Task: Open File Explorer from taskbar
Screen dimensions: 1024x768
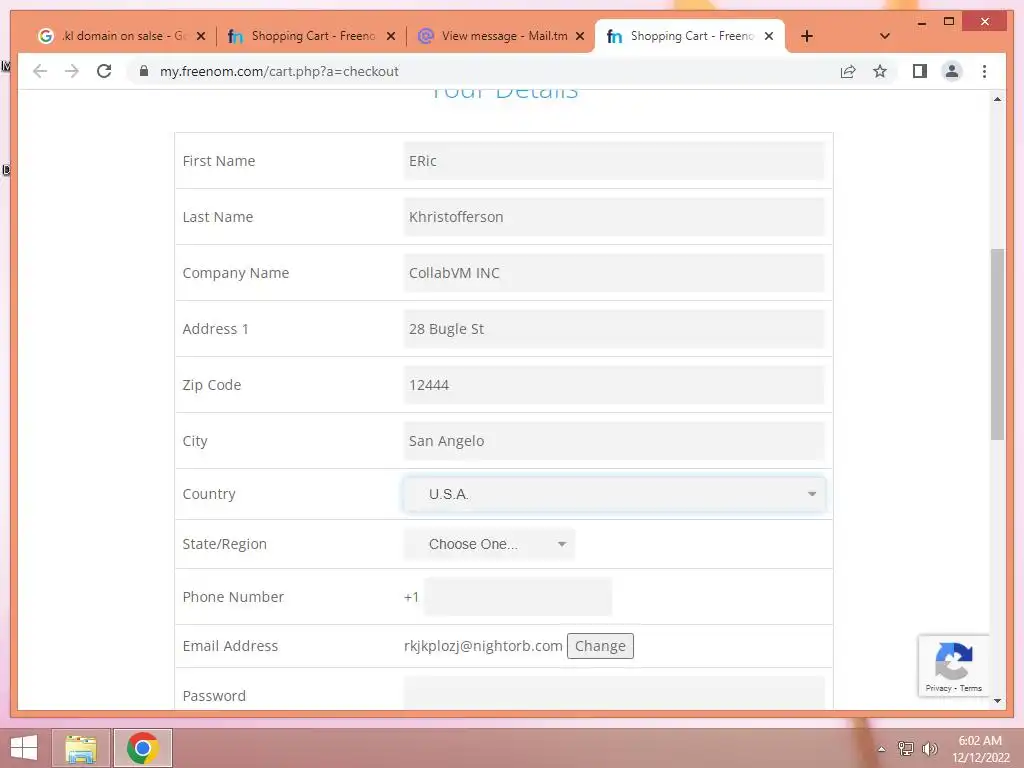Action: (x=80, y=748)
